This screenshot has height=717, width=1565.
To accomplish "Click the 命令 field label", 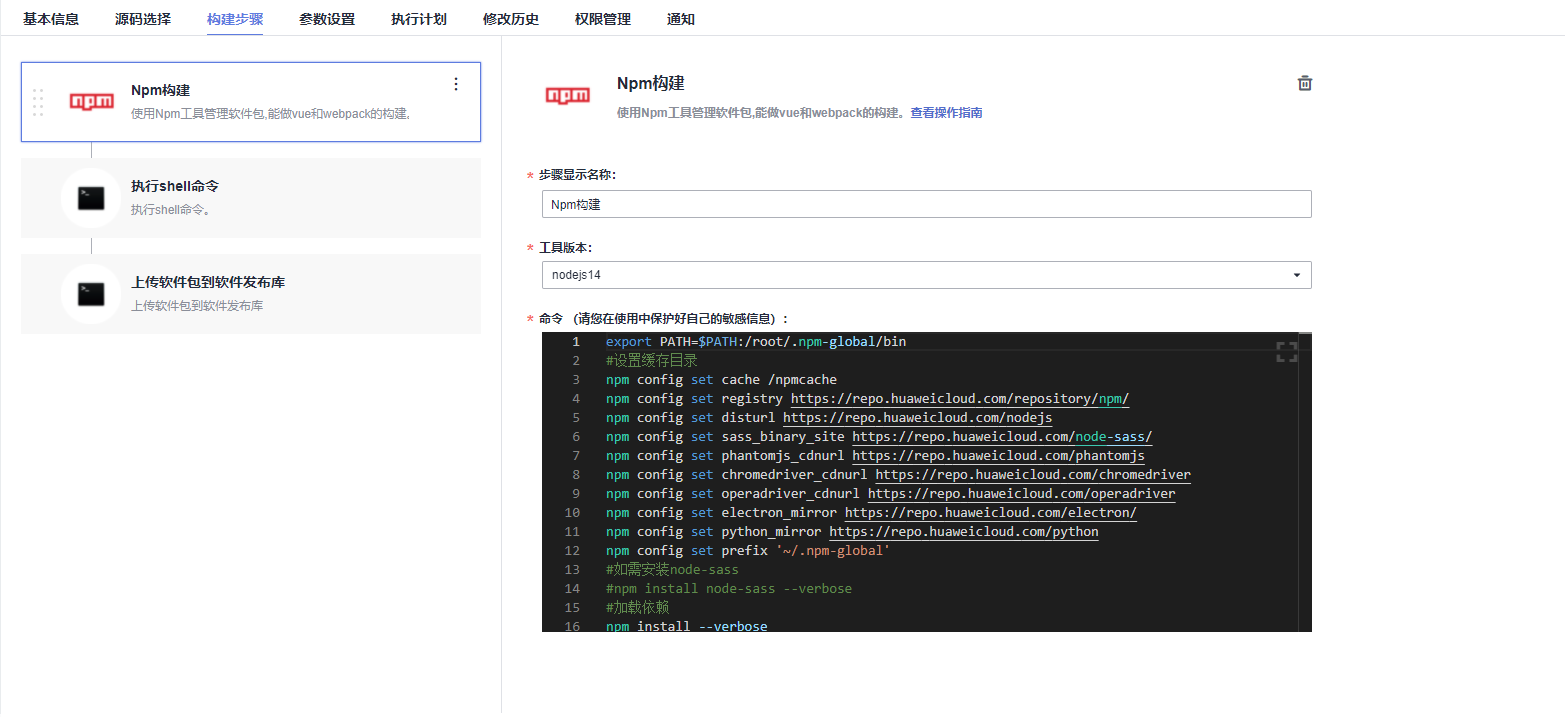I will pyautogui.click(x=663, y=319).
